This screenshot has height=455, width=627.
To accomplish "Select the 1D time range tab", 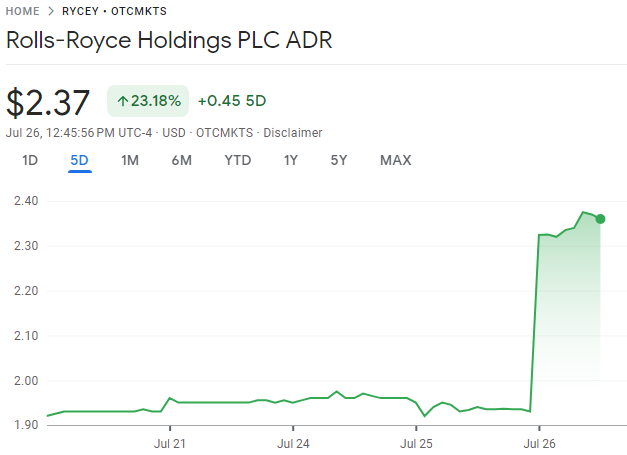I will point(30,160).
